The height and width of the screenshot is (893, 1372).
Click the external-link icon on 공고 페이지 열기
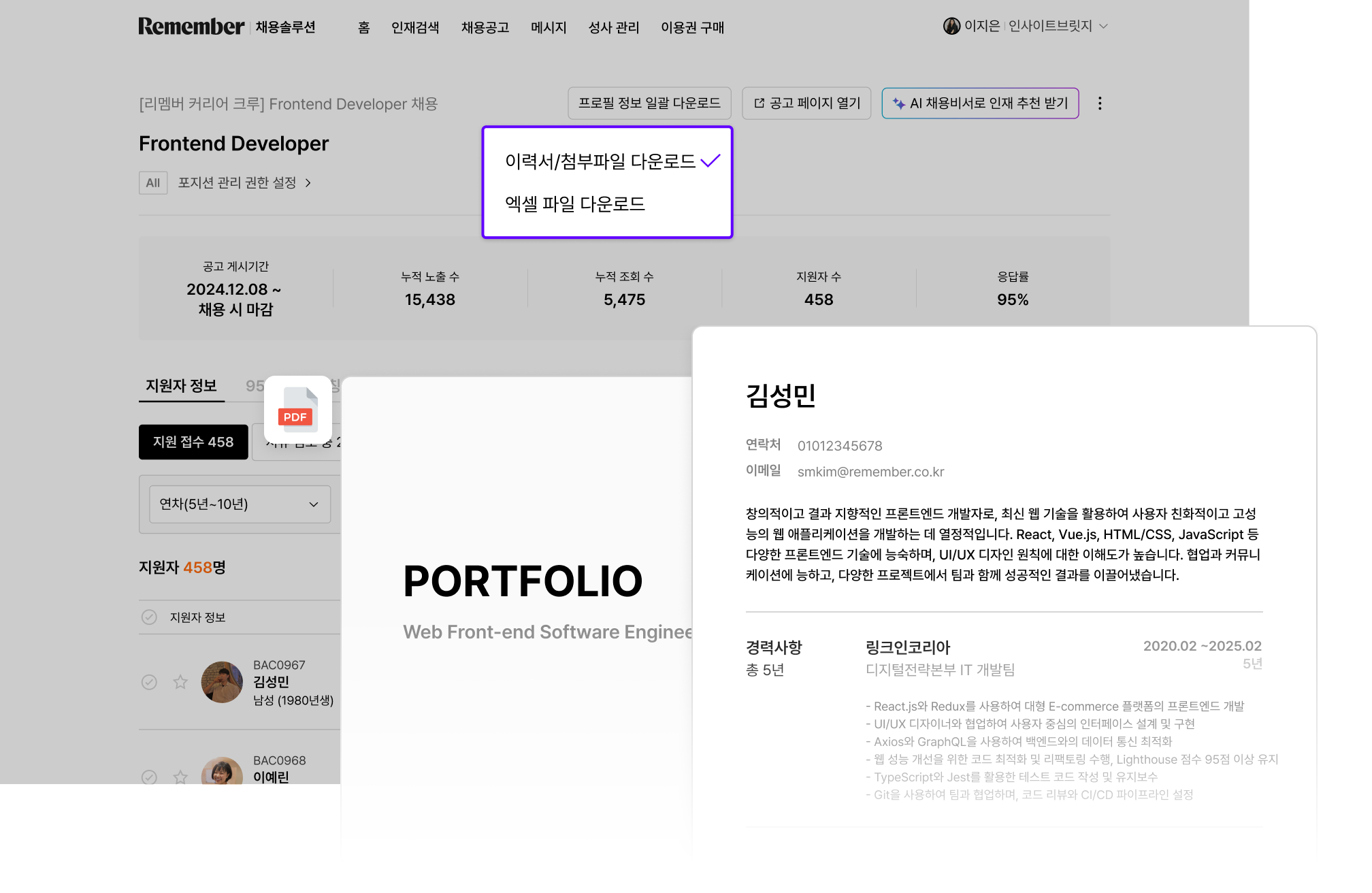point(758,103)
